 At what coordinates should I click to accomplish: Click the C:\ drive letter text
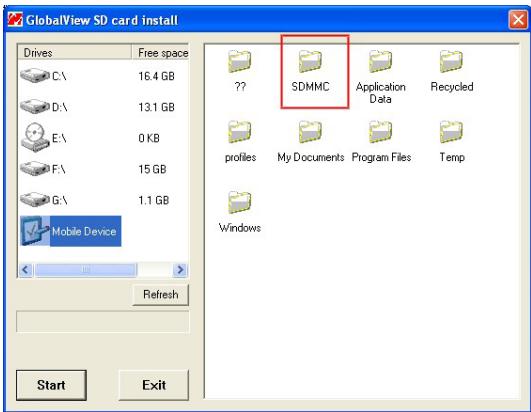tap(59, 76)
